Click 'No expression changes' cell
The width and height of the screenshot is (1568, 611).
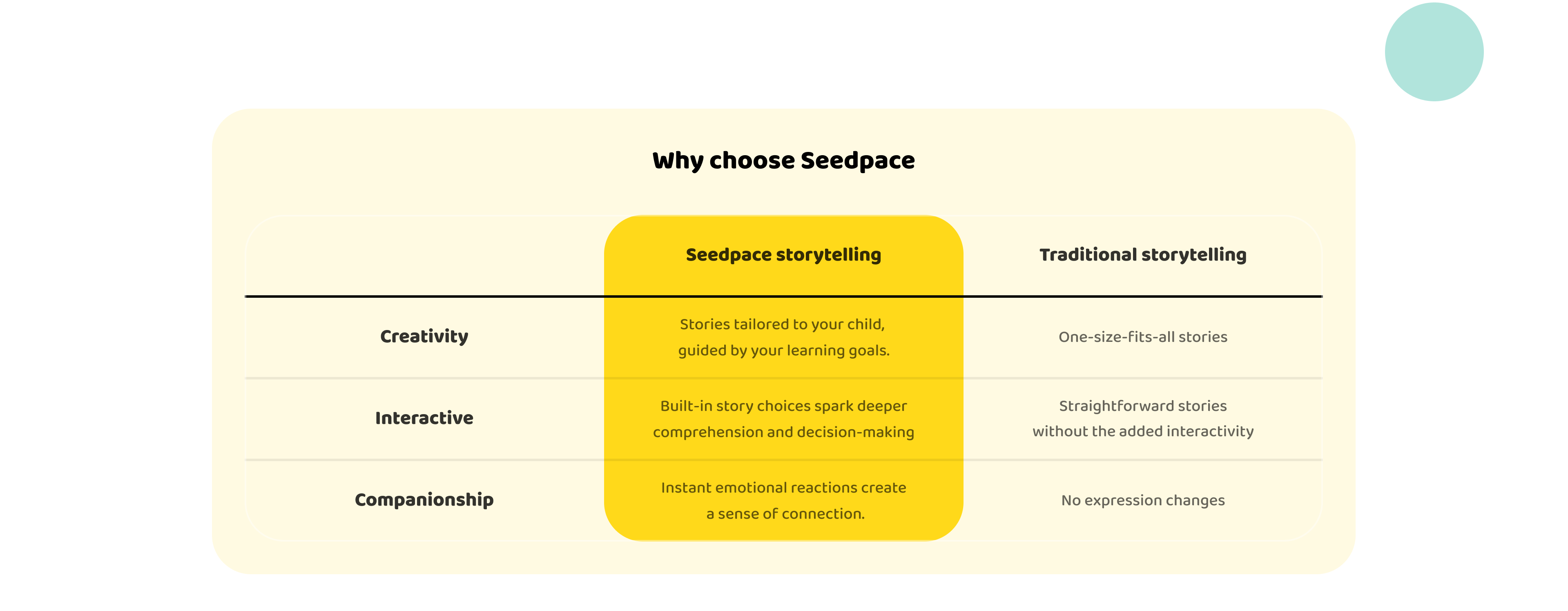click(1142, 500)
